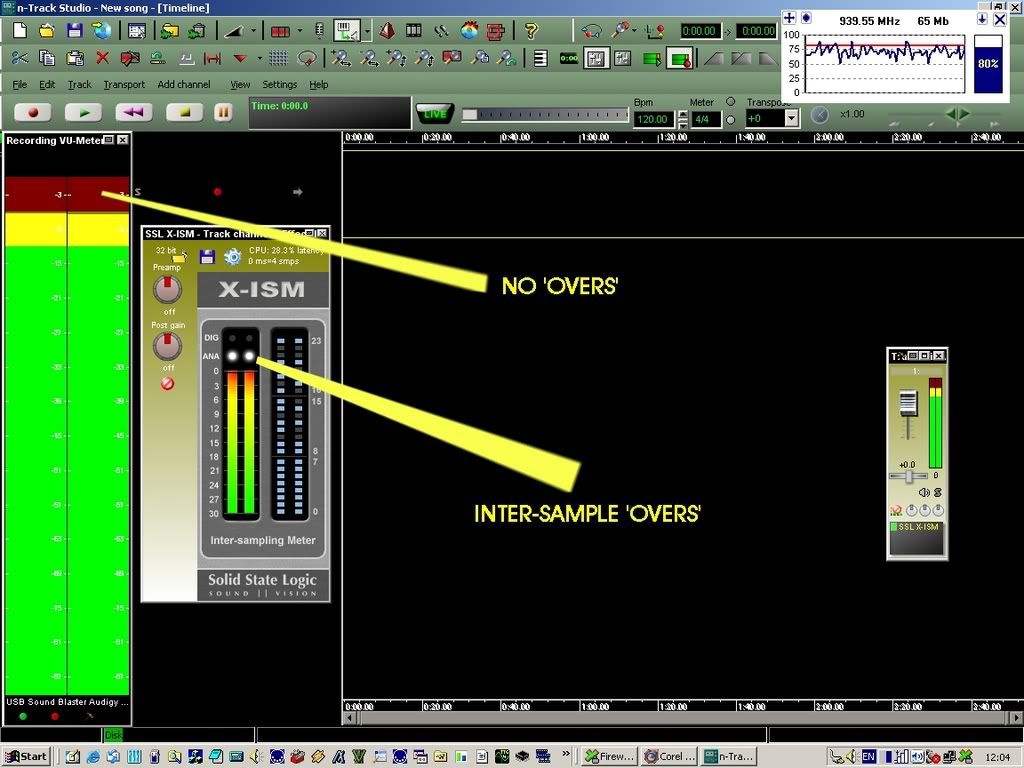The width and height of the screenshot is (1024, 768).
Task: Expand hidden quick launch icons chevron
Action: pos(566,754)
